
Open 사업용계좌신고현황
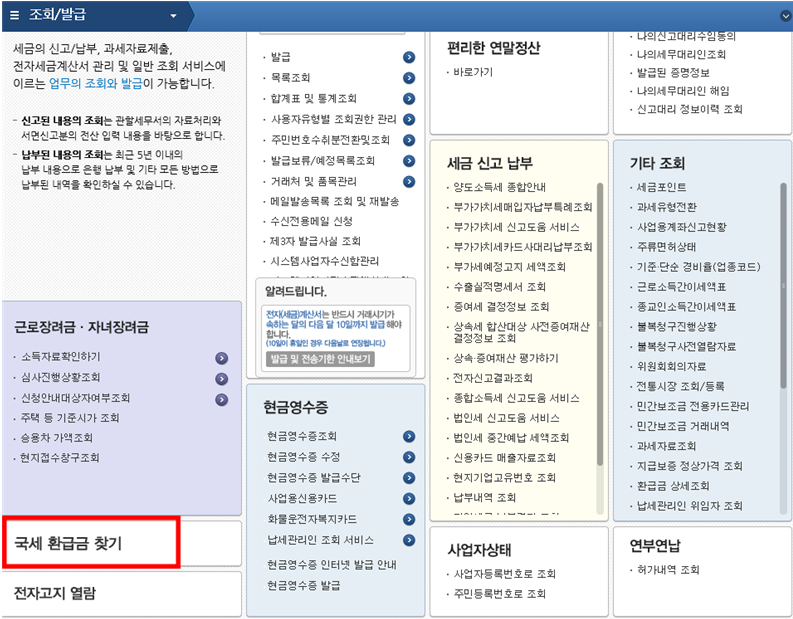coord(681,228)
